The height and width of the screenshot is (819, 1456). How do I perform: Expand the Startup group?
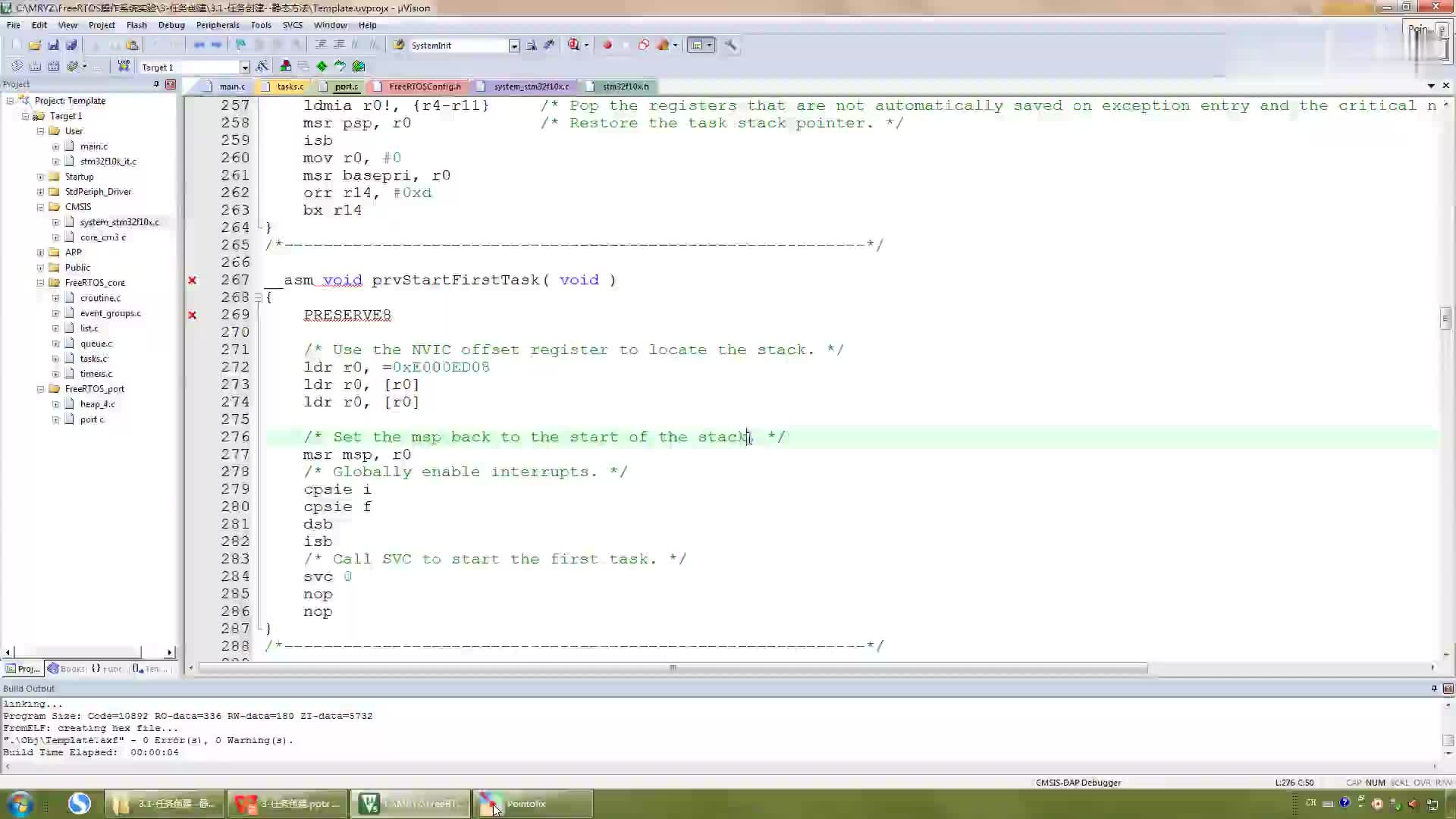[41, 177]
